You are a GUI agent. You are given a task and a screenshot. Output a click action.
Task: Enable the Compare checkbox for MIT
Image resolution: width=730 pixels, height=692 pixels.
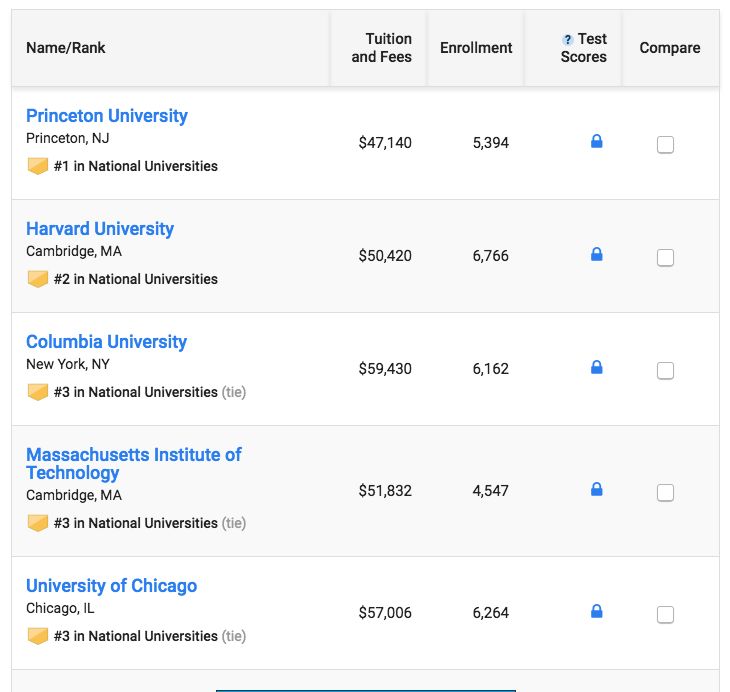[x=665, y=493]
